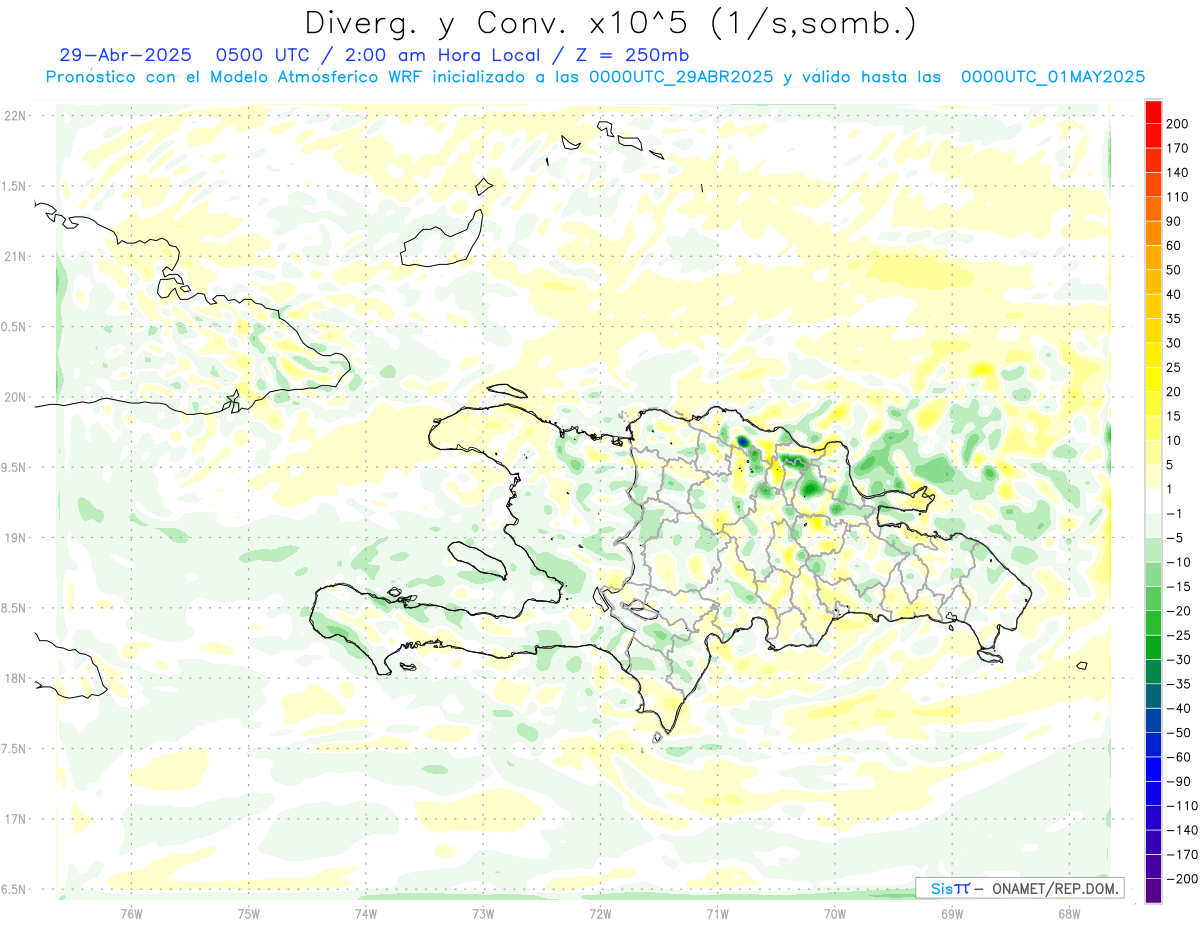This screenshot has width=1200, height=927.
Task: Click the green colorbar band between -20 and -25
Action: point(1153,623)
